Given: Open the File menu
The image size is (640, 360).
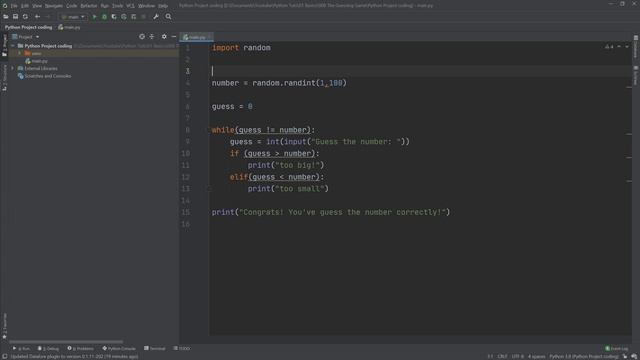Looking at the screenshot, I should click(x=14, y=6).
